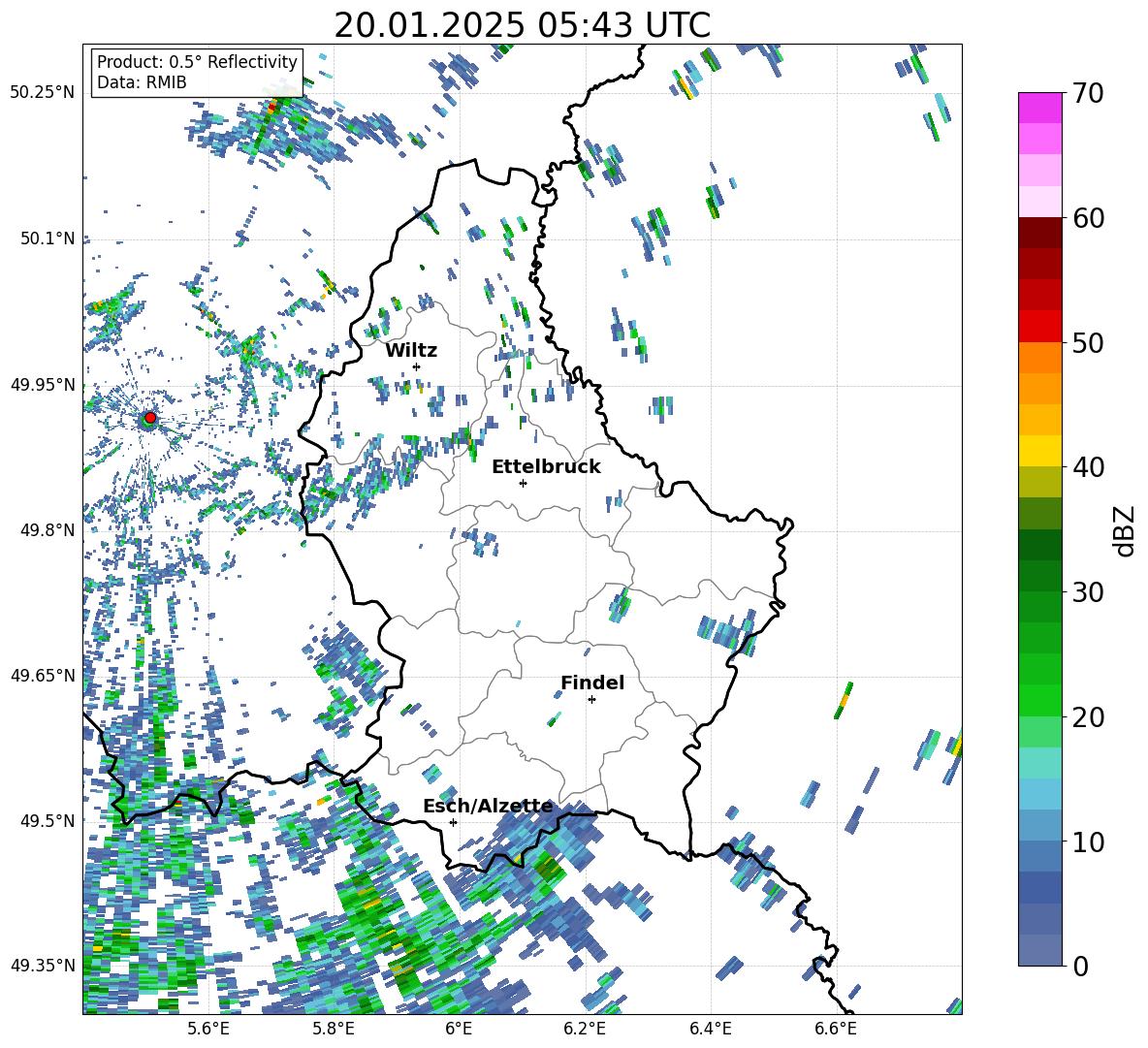The width and height of the screenshot is (1148, 1048).
Task: Click the colorbar tick label 20
Action: [1088, 717]
